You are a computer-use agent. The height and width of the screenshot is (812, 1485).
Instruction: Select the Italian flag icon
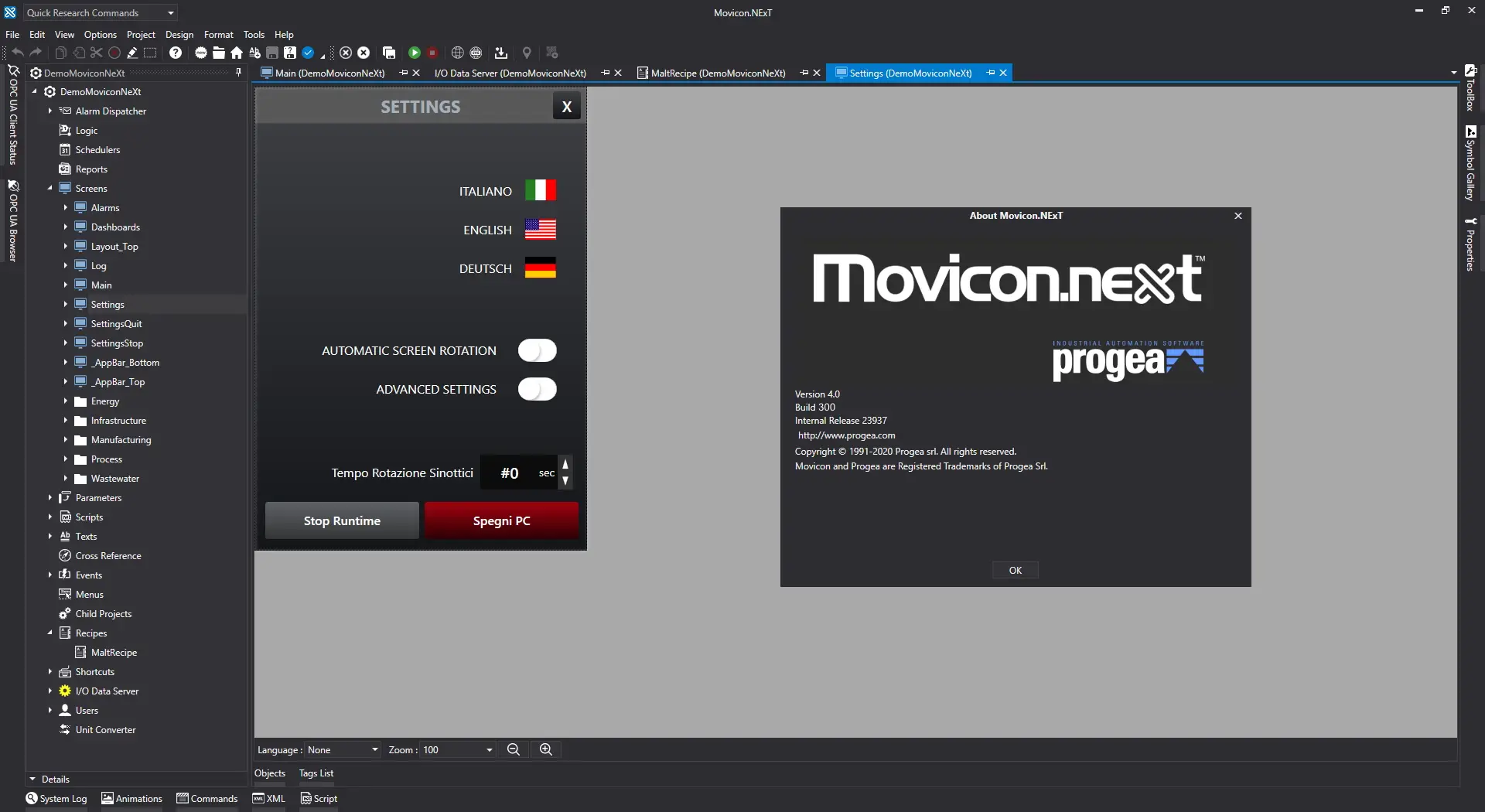(541, 190)
